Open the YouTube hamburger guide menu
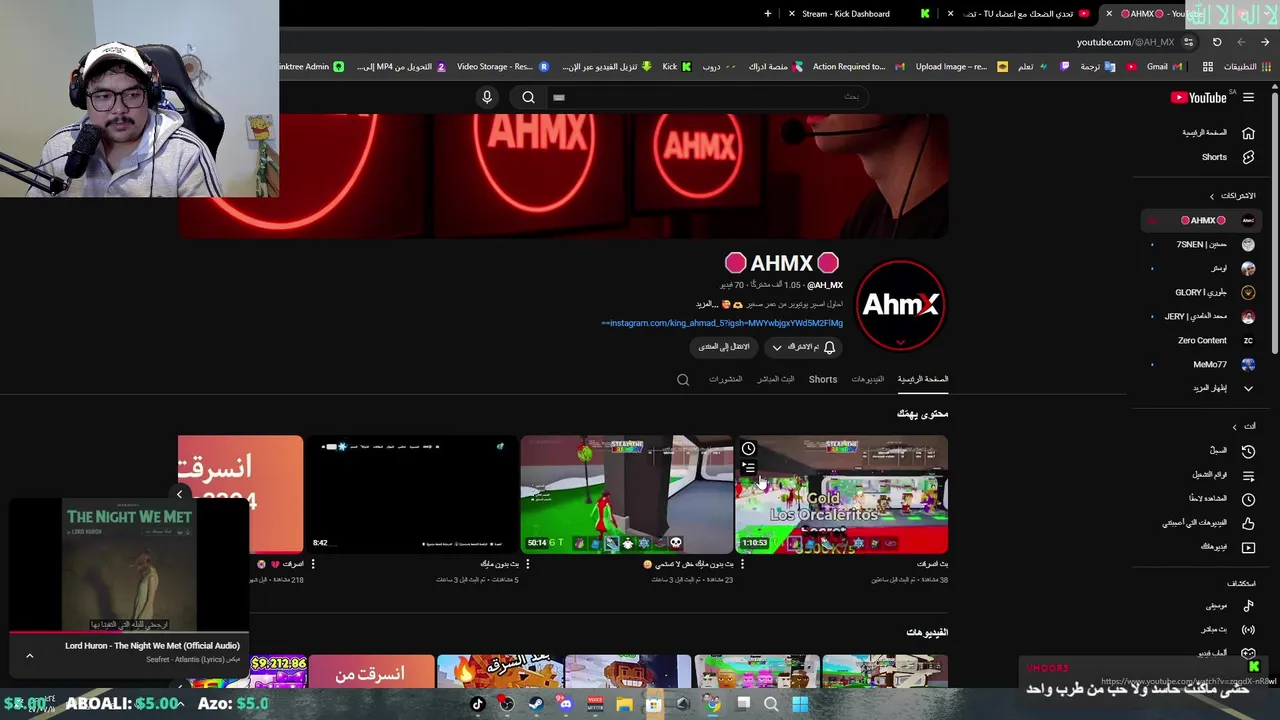The width and height of the screenshot is (1280, 720). (1248, 97)
